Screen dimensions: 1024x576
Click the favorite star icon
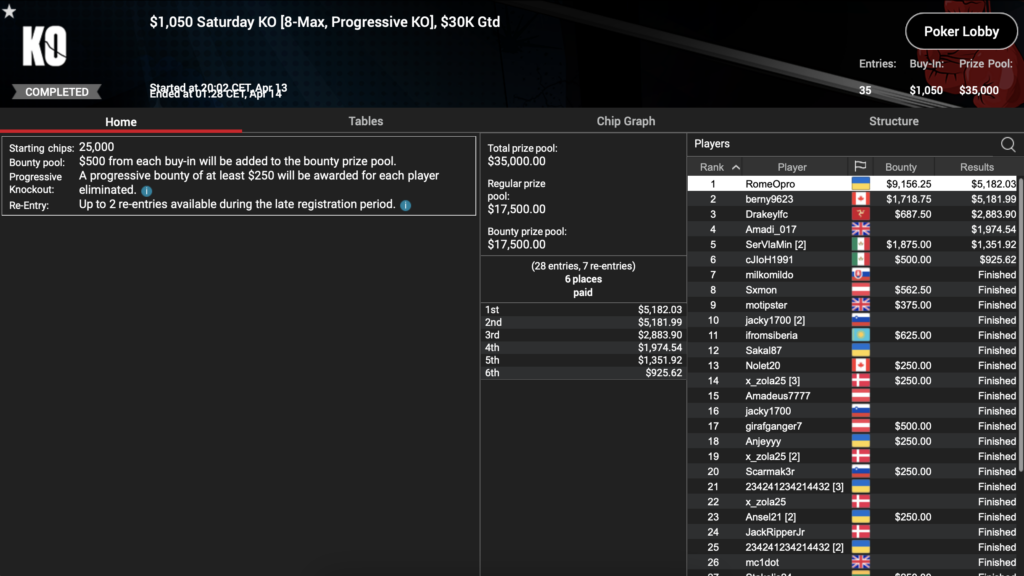[9, 12]
